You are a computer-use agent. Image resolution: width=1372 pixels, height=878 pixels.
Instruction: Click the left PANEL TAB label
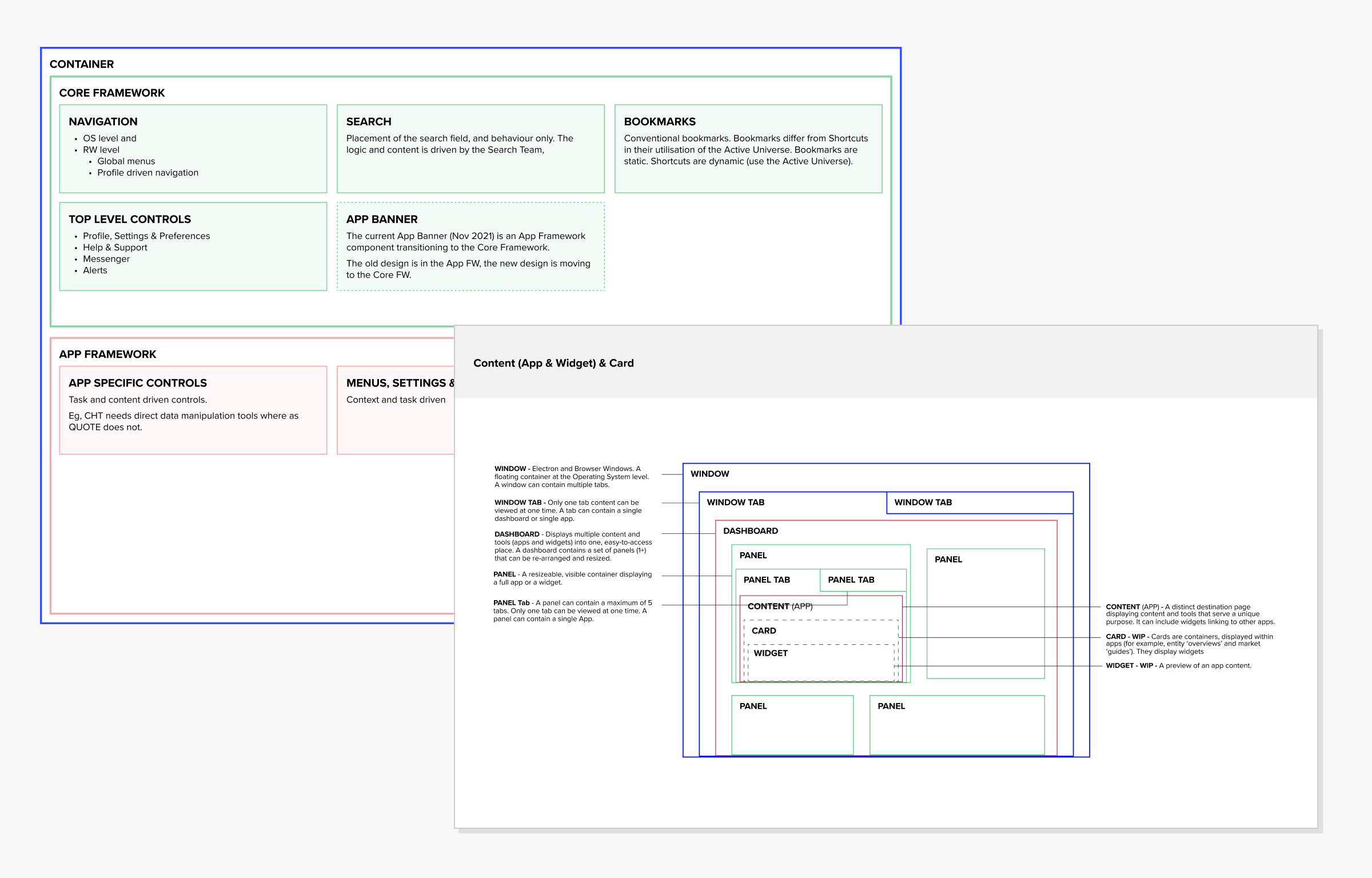click(x=767, y=580)
